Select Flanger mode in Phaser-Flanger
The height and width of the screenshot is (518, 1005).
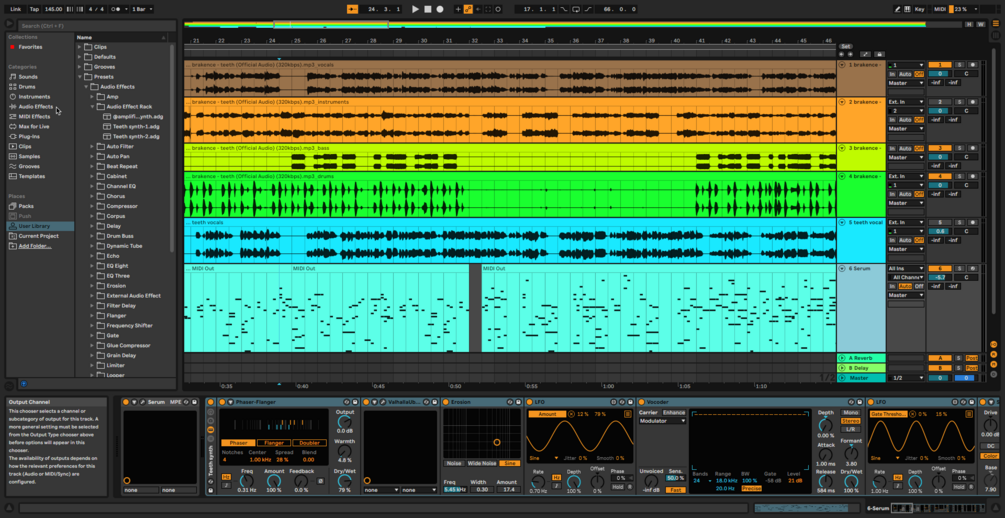pyautogui.click(x=274, y=443)
